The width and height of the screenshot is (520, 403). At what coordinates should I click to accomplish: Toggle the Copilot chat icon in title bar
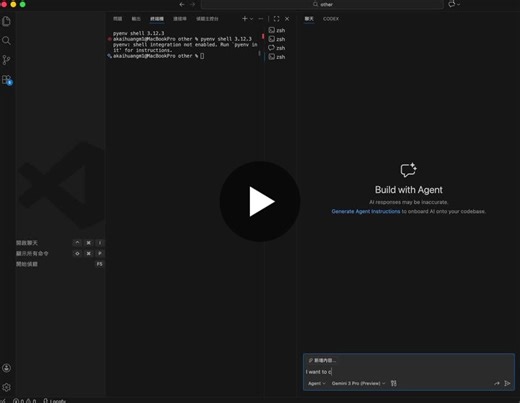[x=452, y=4]
